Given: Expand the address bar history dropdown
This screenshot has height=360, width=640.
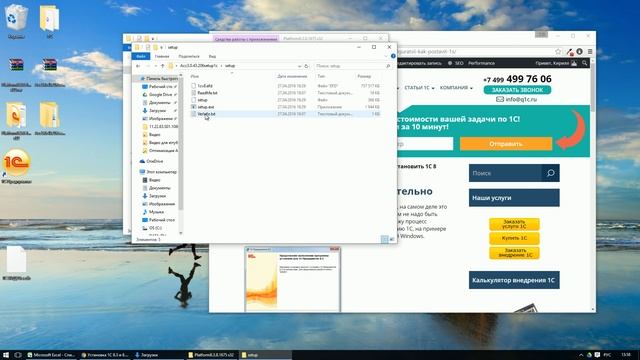Looking at the screenshot, I should [300, 66].
